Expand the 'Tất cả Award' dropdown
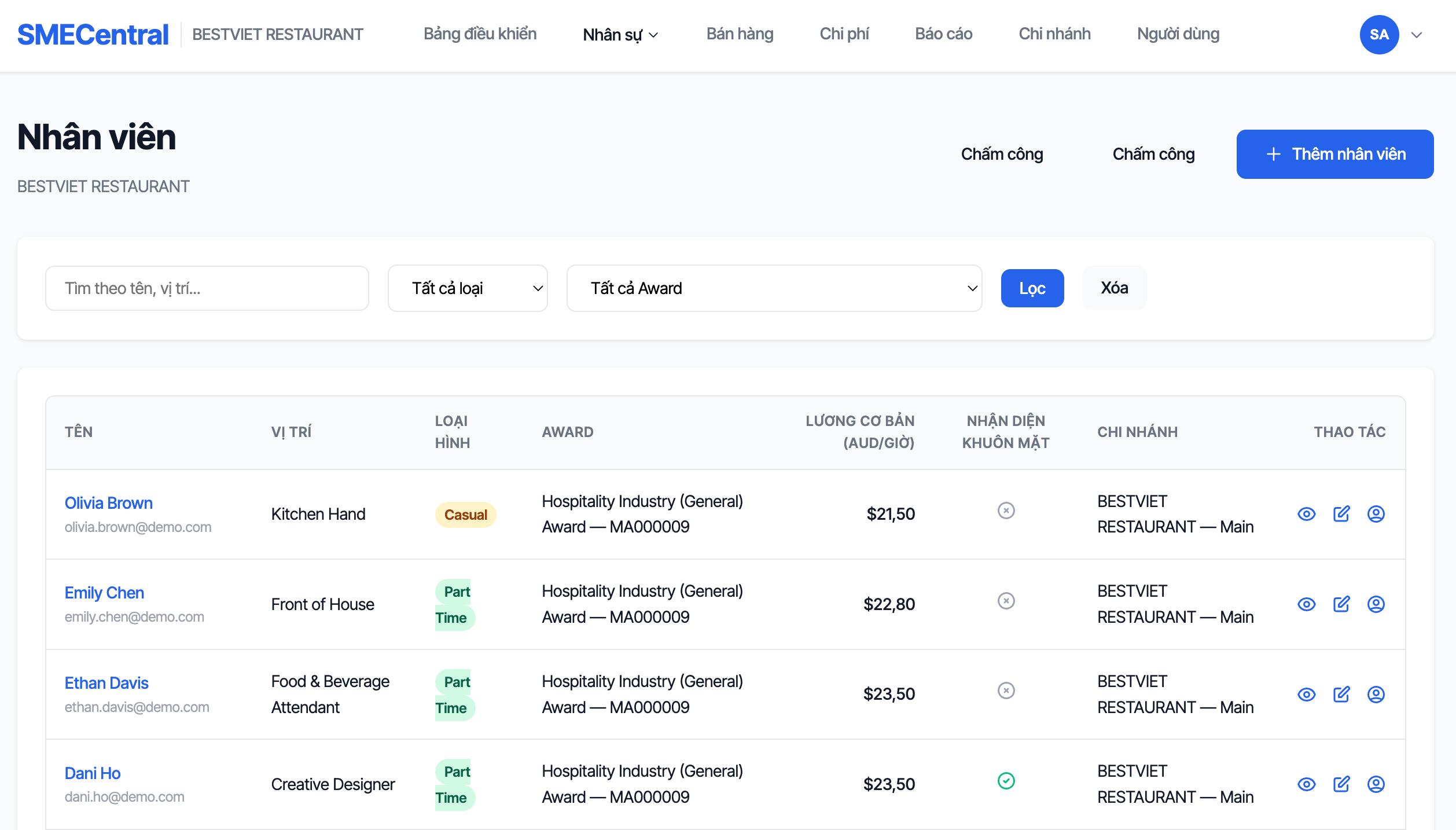The height and width of the screenshot is (830, 1456). pyautogui.click(x=774, y=288)
